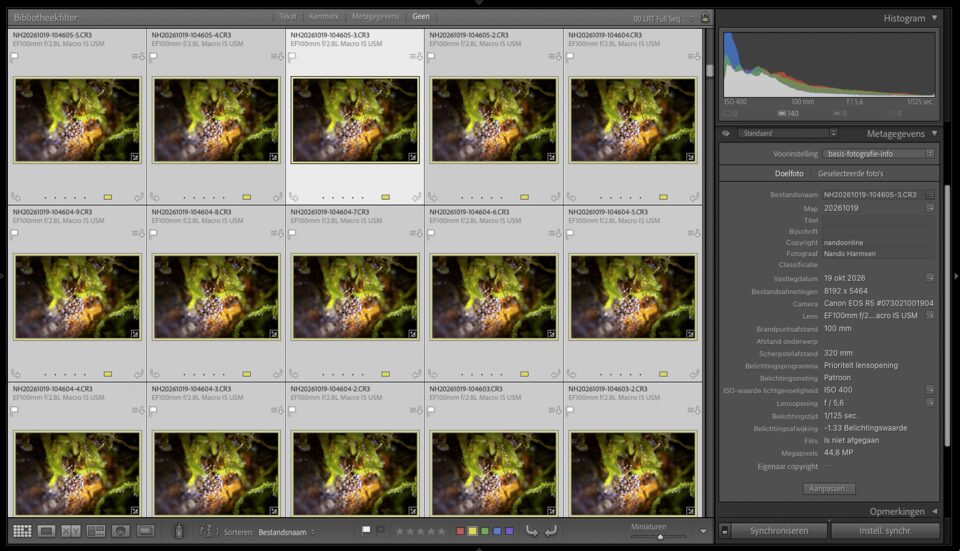960x551 pixels.
Task: Click Instell. synchr. button
Action: [885, 531]
